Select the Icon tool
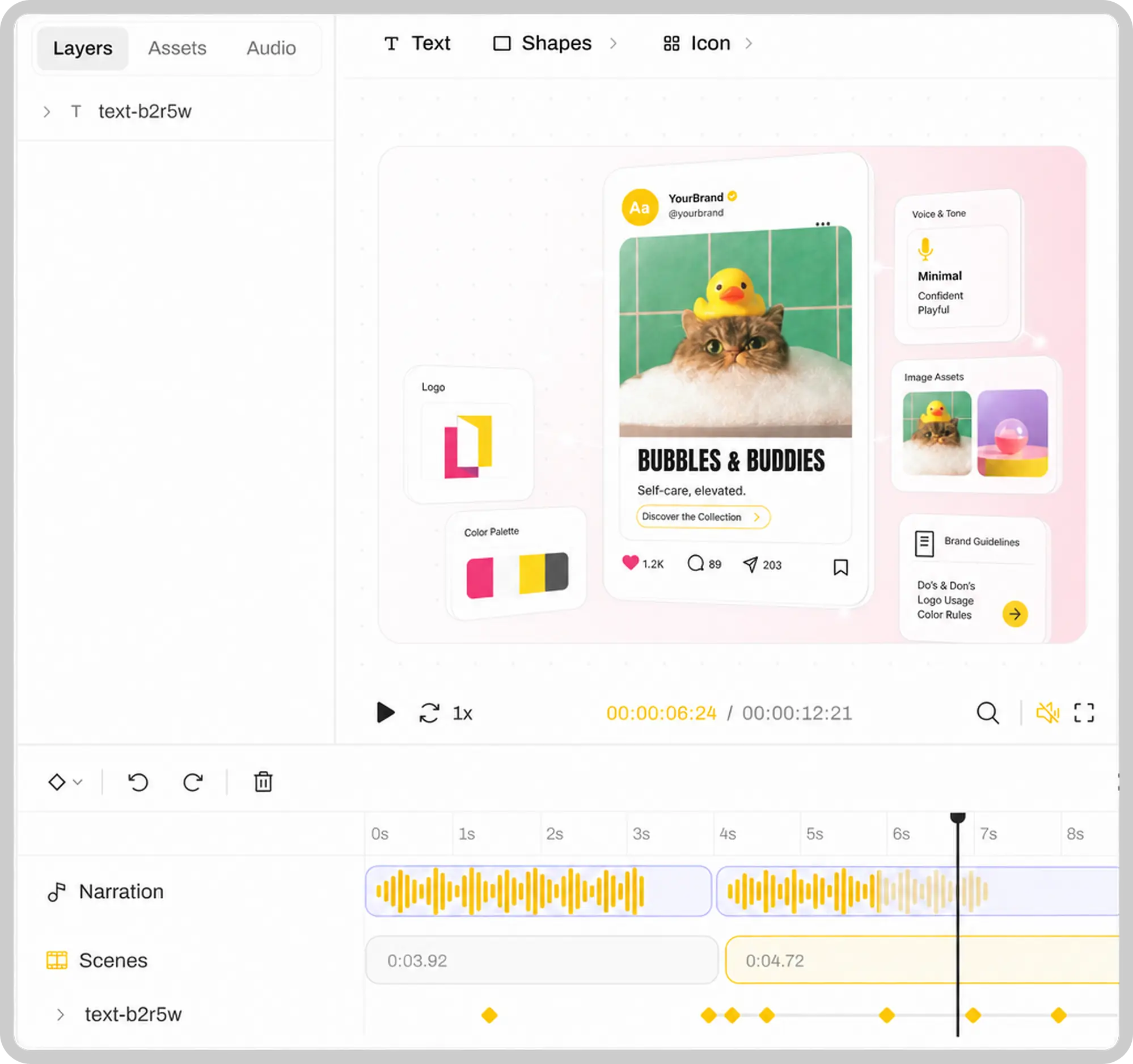 696,43
